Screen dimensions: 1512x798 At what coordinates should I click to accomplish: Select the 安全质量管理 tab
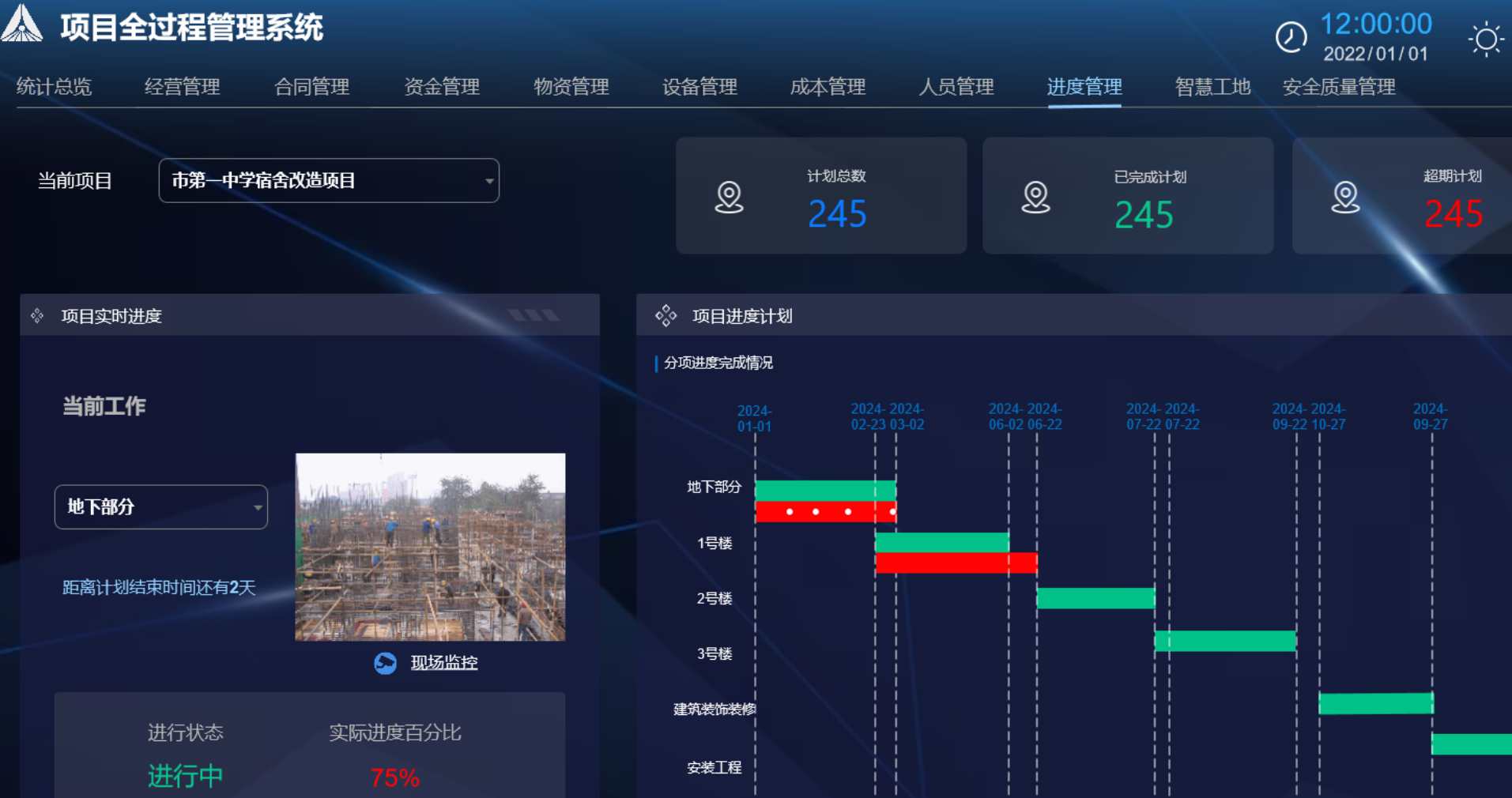tap(1340, 88)
